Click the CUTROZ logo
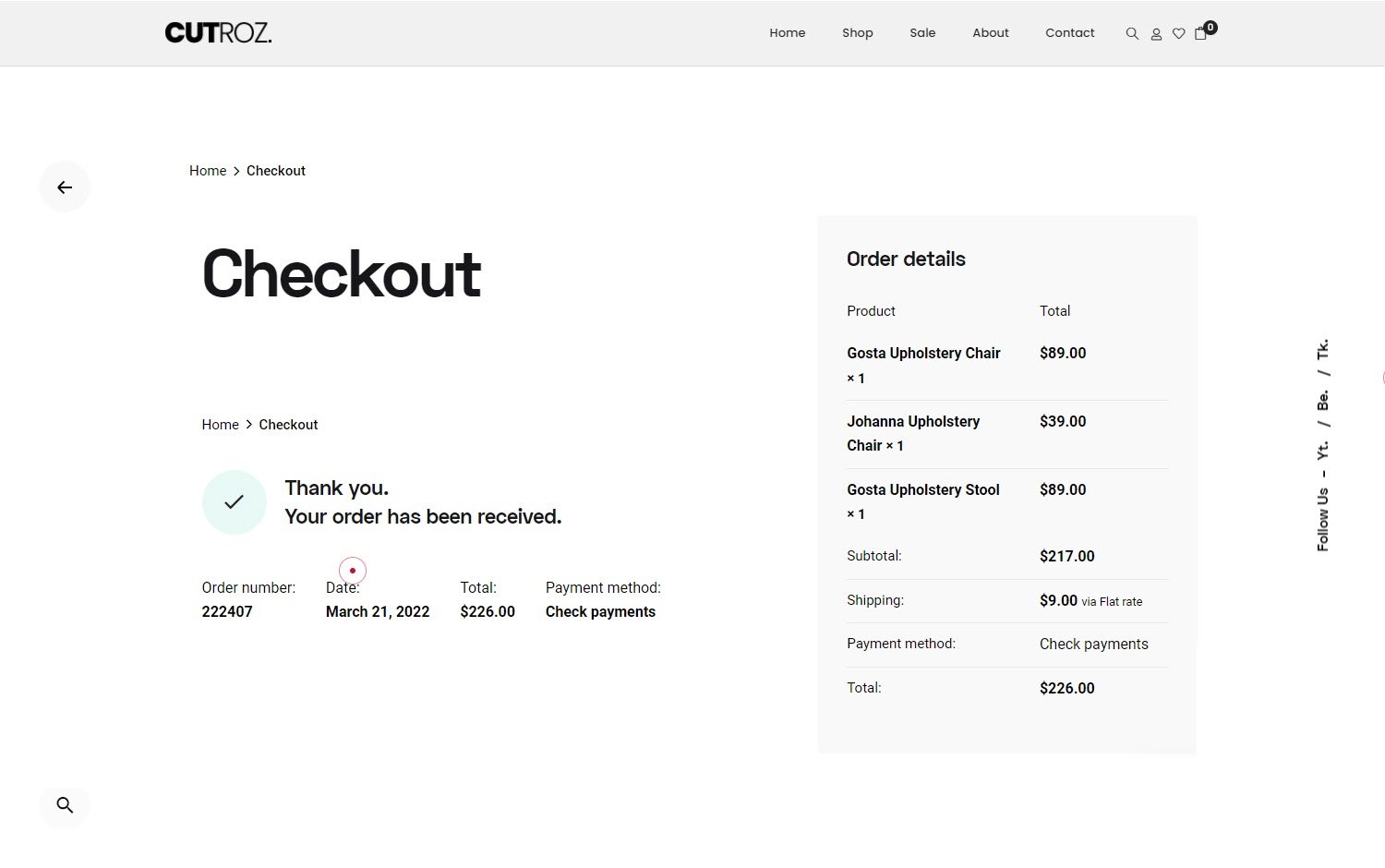This screenshot has width=1385, height=868. [x=218, y=32]
